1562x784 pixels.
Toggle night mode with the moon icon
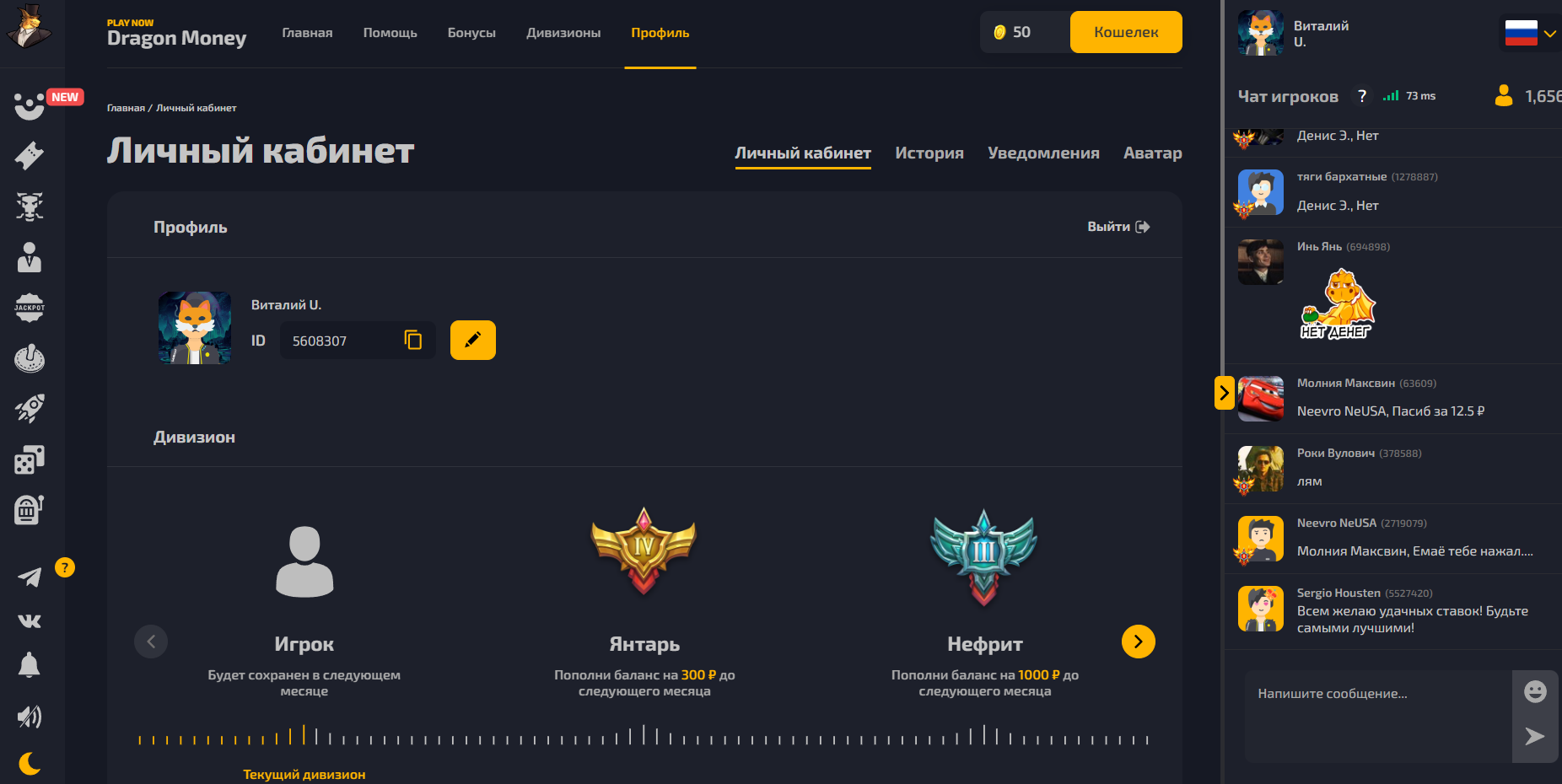(30, 764)
